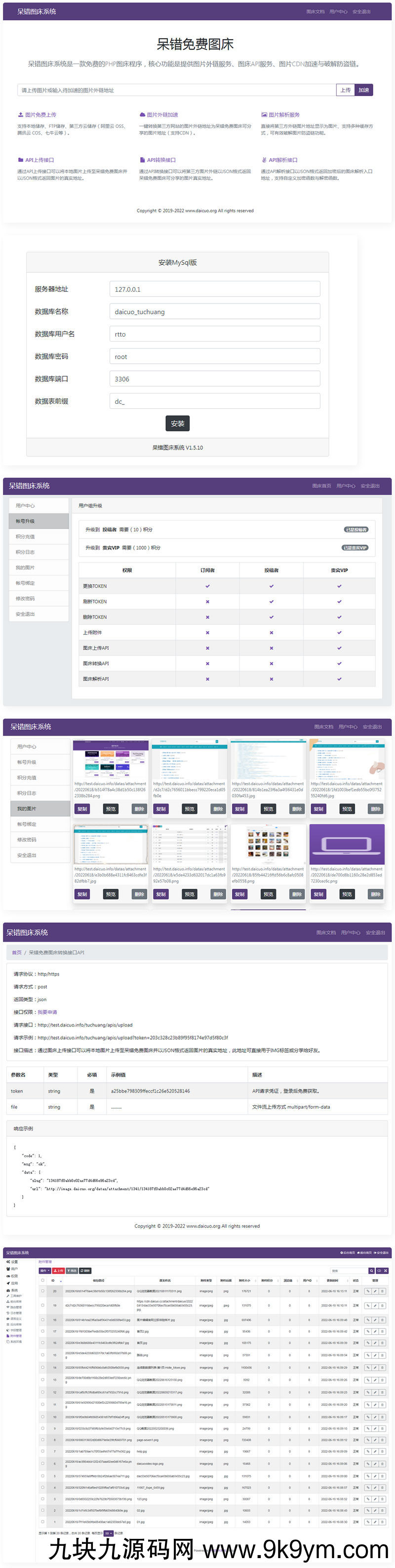Click the cloud icon beside 图片外链加速

coord(142,114)
